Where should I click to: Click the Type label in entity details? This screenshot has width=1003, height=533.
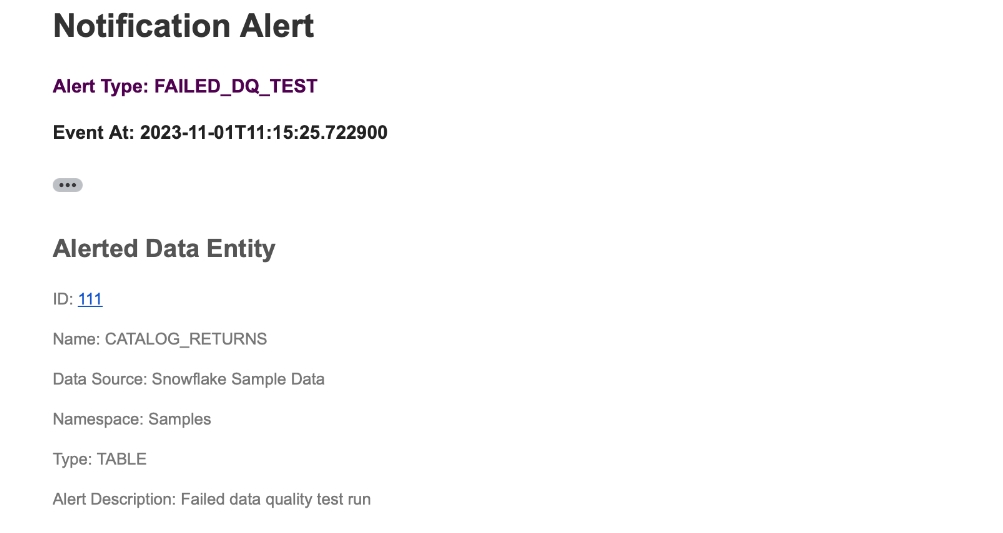point(72,459)
